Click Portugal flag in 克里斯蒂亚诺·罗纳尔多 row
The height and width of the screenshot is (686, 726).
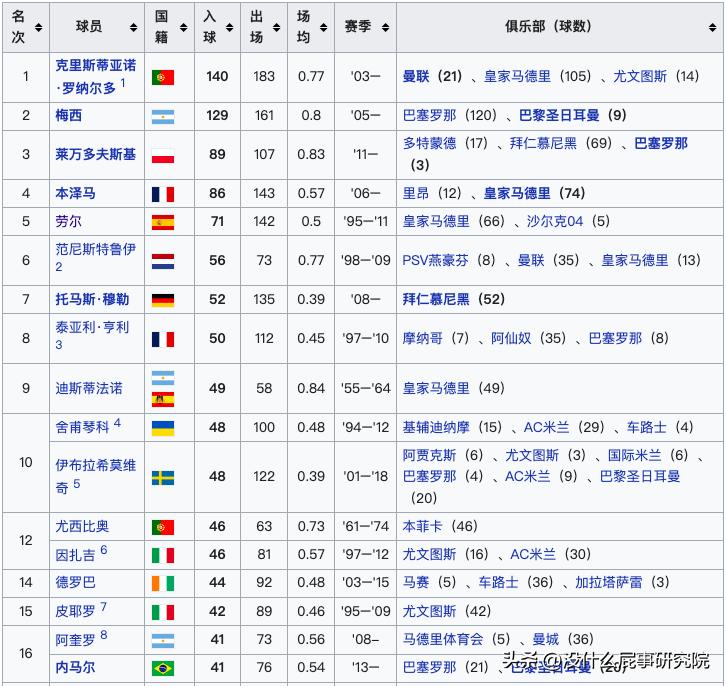click(163, 77)
